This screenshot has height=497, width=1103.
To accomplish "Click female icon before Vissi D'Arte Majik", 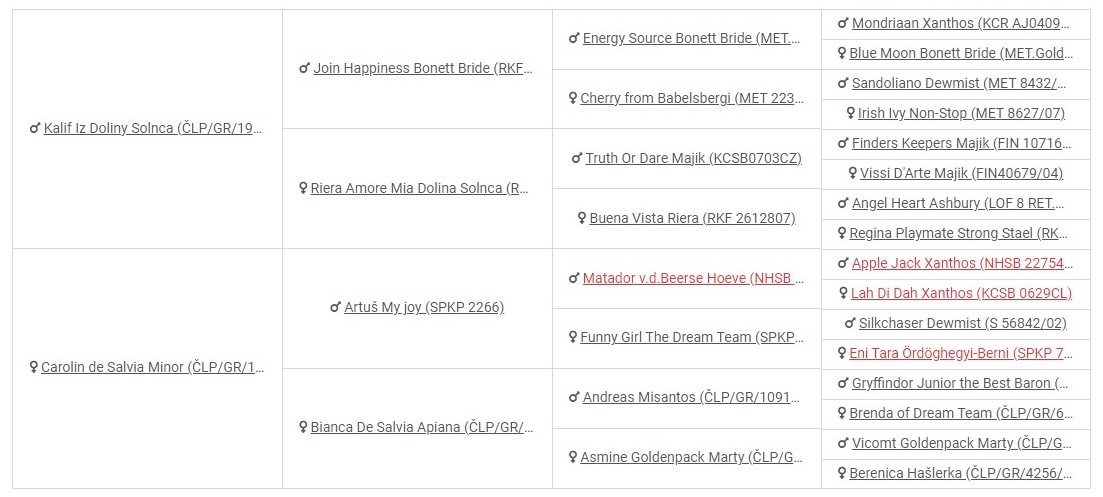I will [x=852, y=174].
